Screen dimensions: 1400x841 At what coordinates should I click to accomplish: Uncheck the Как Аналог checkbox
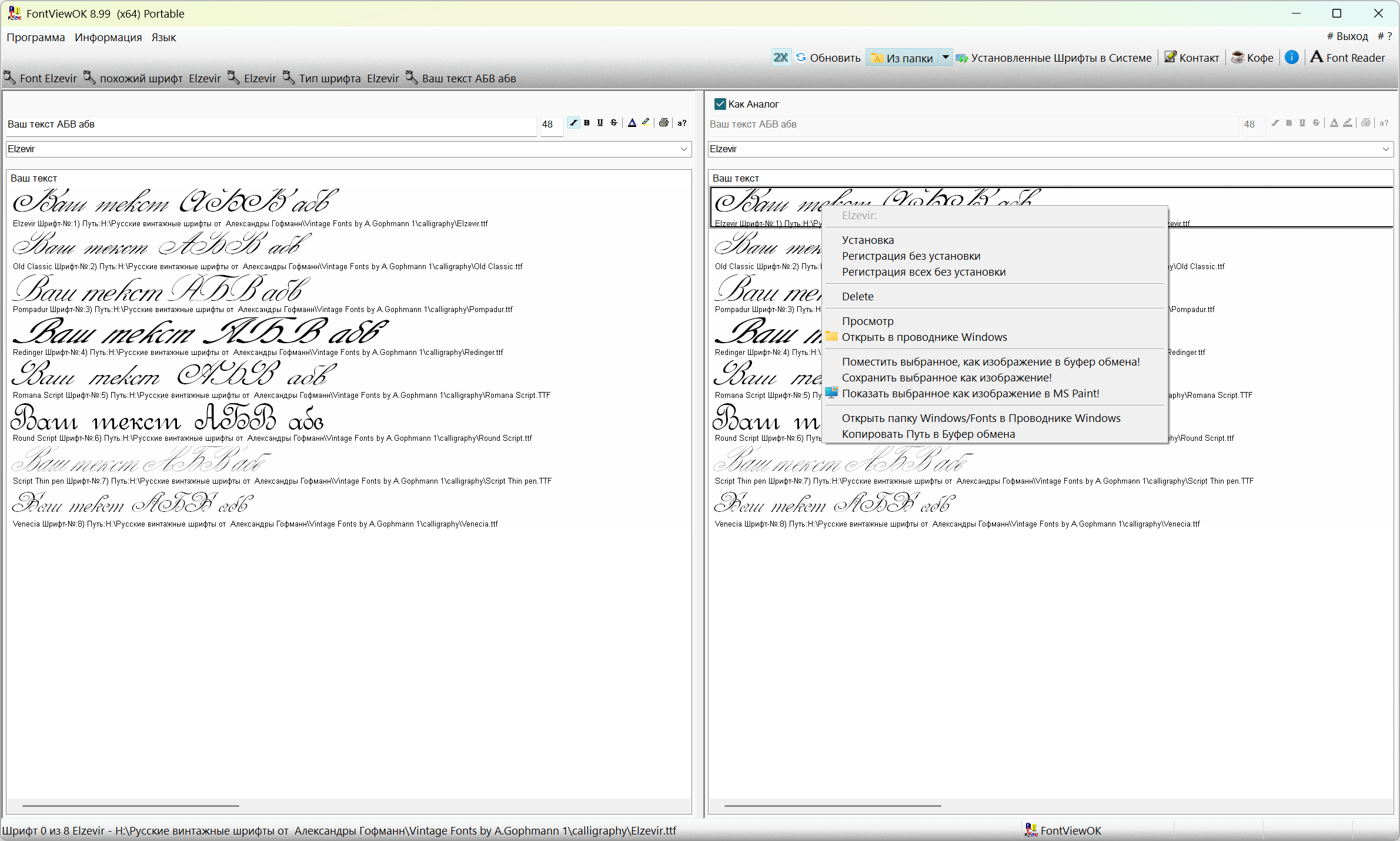pyautogui.click(x=720, y=104)
